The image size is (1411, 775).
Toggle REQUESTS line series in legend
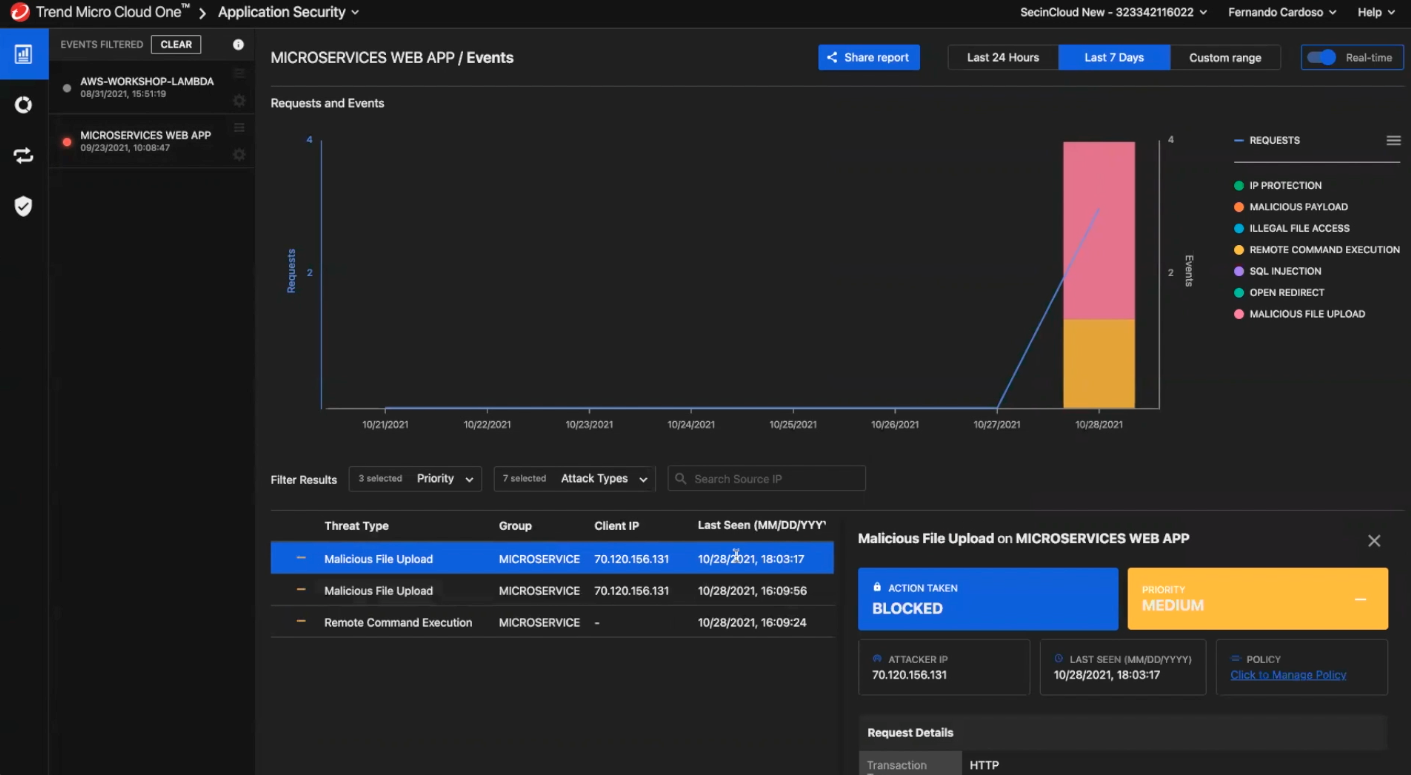(x=1267, y=141)
